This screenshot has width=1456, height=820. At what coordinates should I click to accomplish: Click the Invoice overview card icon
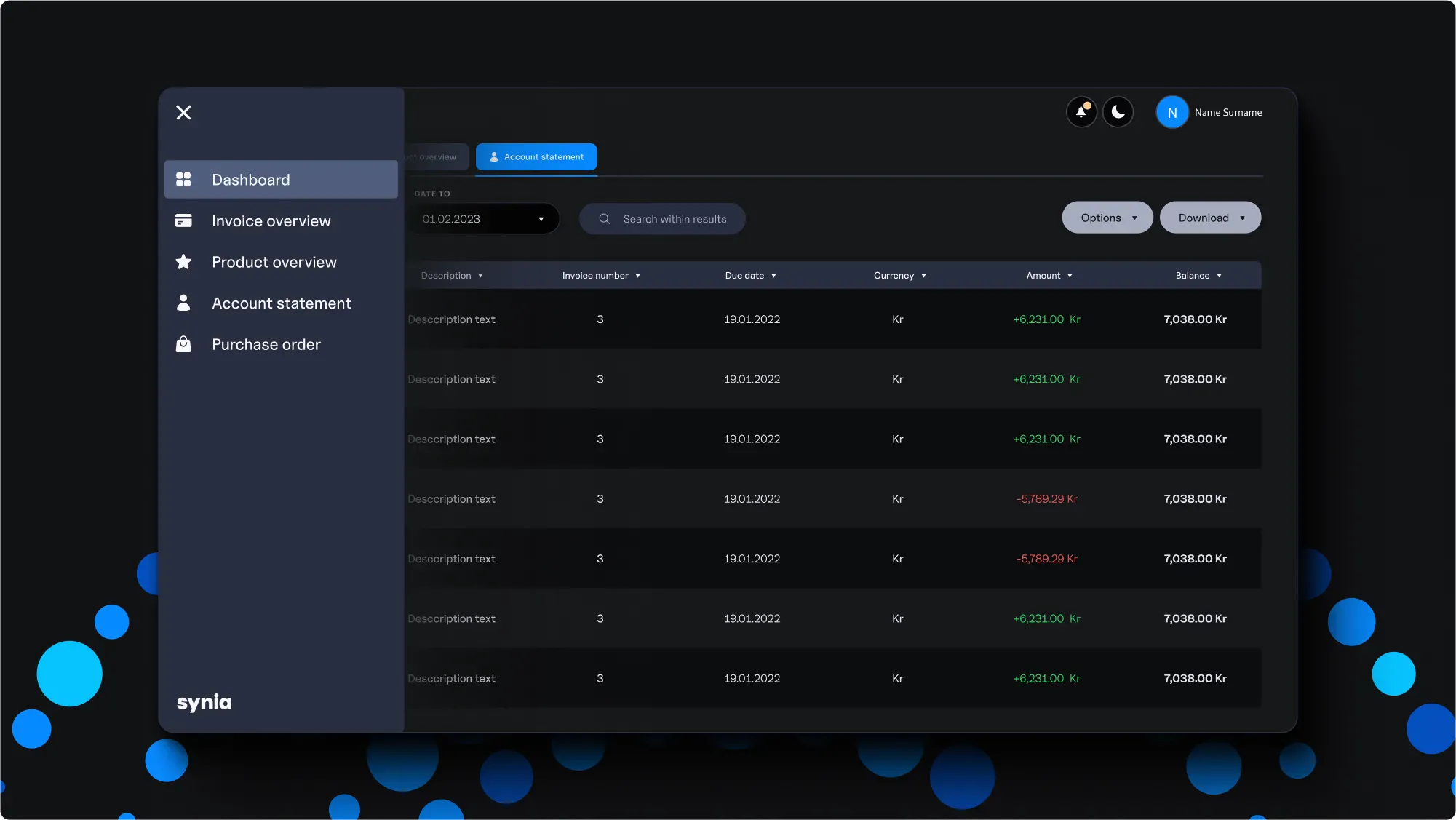coord(183,220)
